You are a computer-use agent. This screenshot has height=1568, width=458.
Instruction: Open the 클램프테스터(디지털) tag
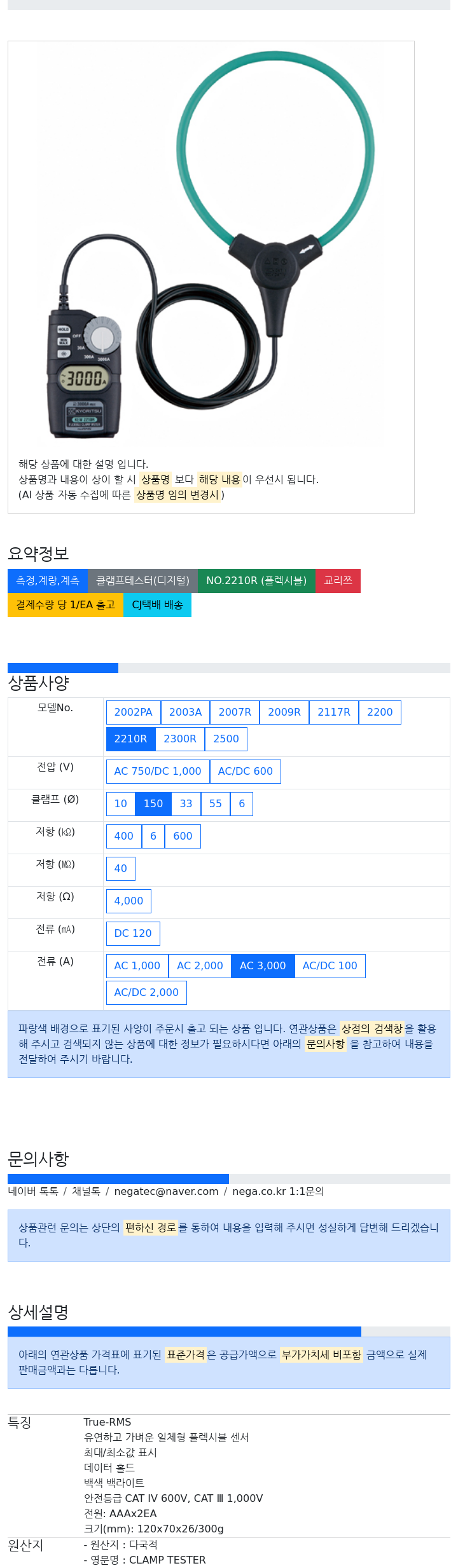142,580
